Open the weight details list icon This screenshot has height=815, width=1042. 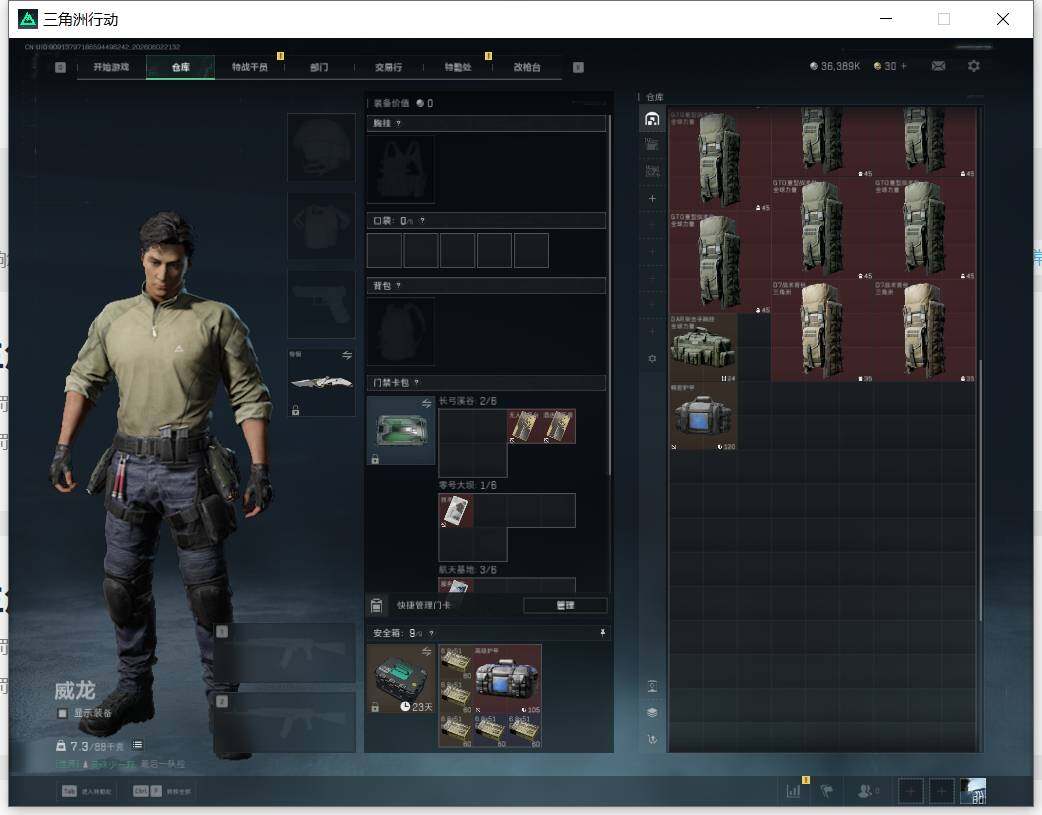click(138, 745)
